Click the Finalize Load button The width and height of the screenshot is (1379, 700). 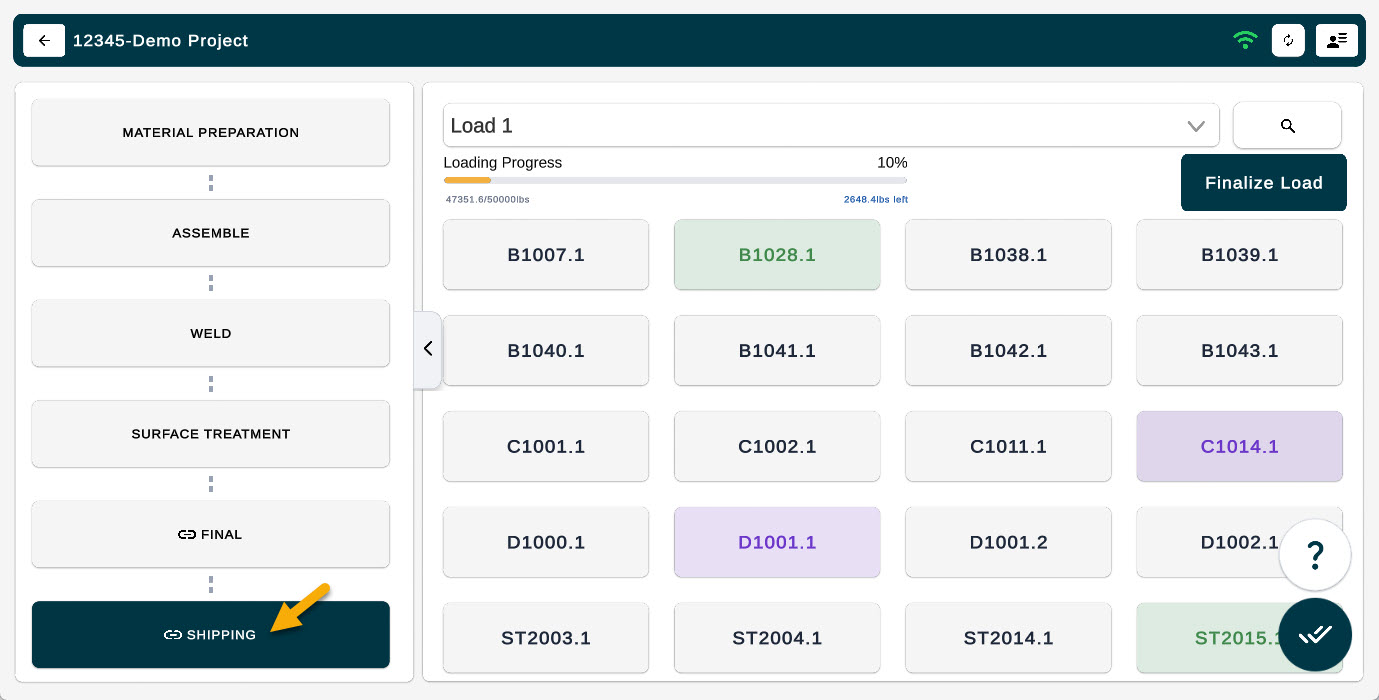click(x=1263, y=183)
